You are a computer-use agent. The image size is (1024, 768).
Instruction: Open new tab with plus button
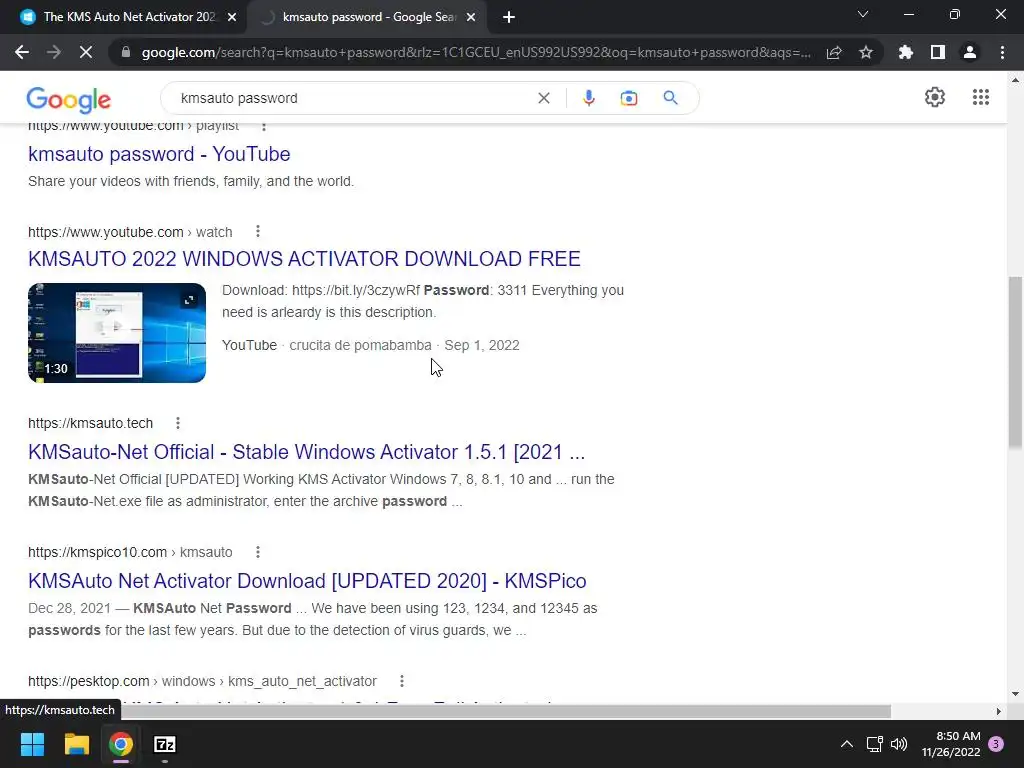[509, 17]
